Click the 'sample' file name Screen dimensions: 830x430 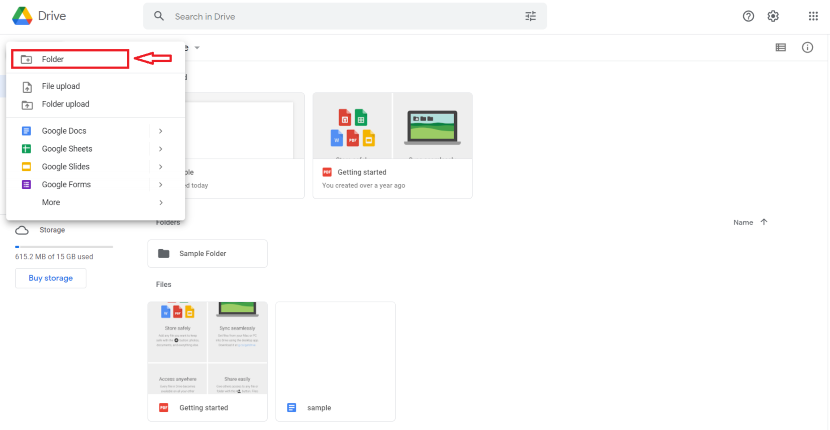click(319, 408)
